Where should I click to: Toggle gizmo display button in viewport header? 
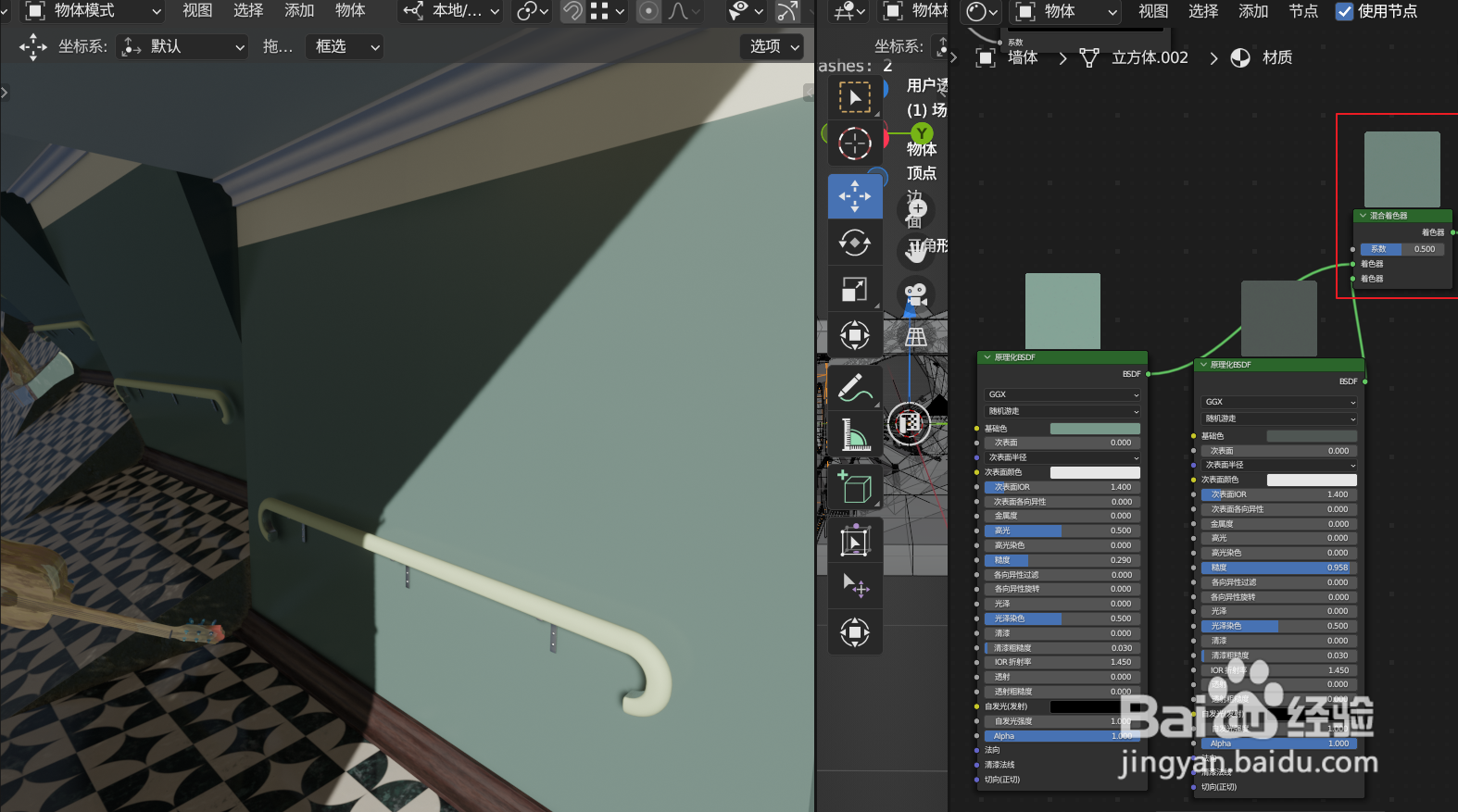[x=787, y=11]
